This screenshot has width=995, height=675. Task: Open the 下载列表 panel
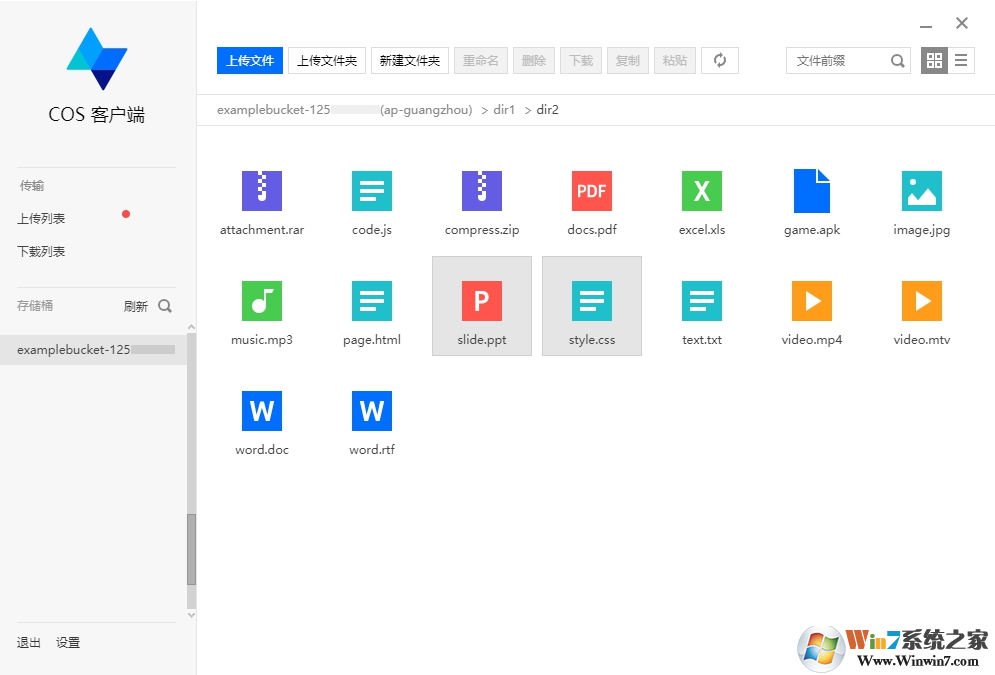point(41,251)
